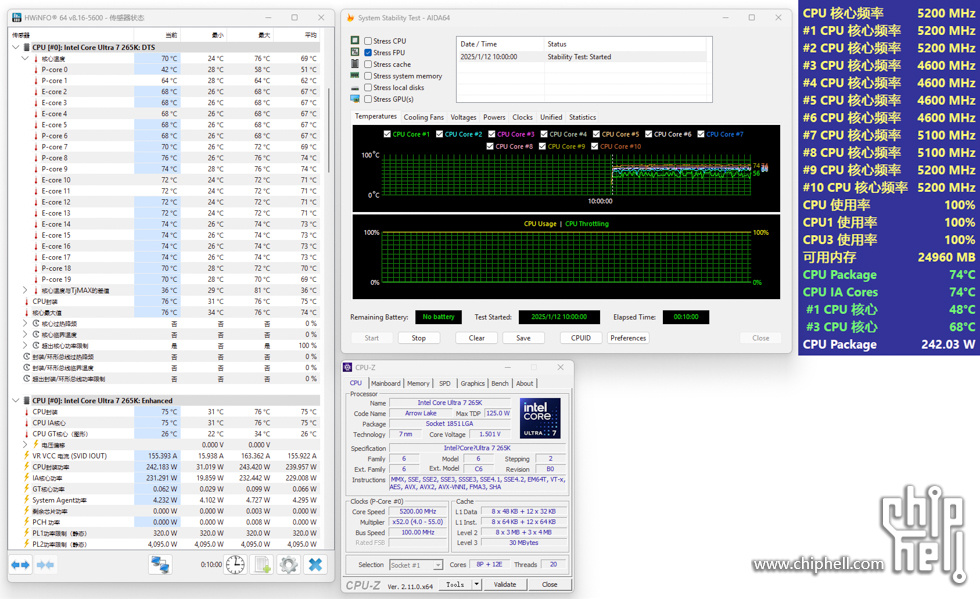Uncheck the Stress FPU checkbox
980x599 pixels.
tap(368, 53)
